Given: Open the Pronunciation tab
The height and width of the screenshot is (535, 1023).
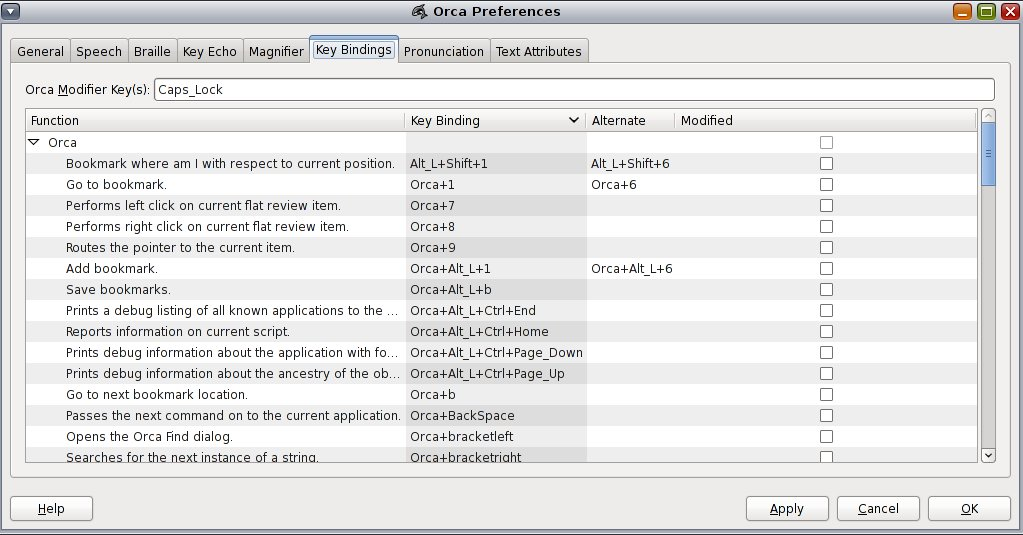Looking at the screenshot, I should point(444,52).
